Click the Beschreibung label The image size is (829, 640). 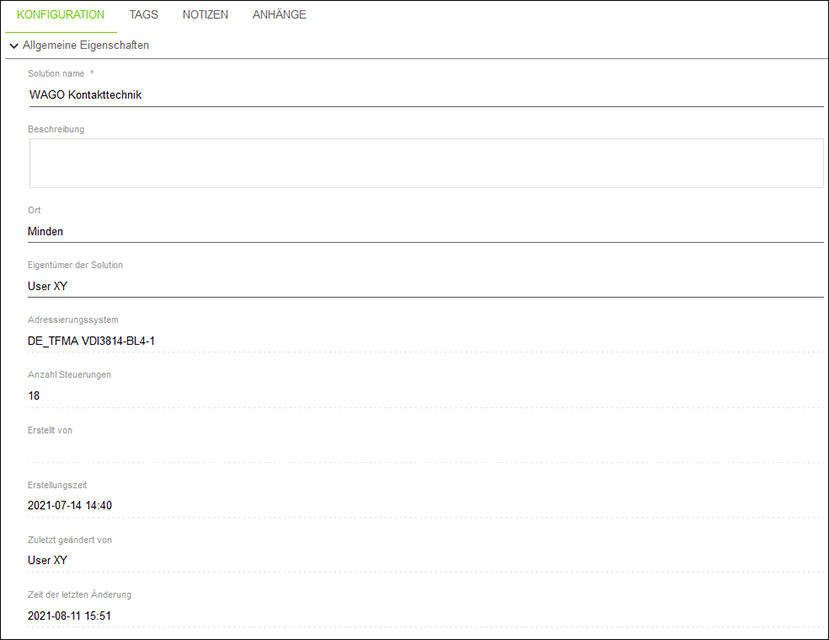coord(56,129)
